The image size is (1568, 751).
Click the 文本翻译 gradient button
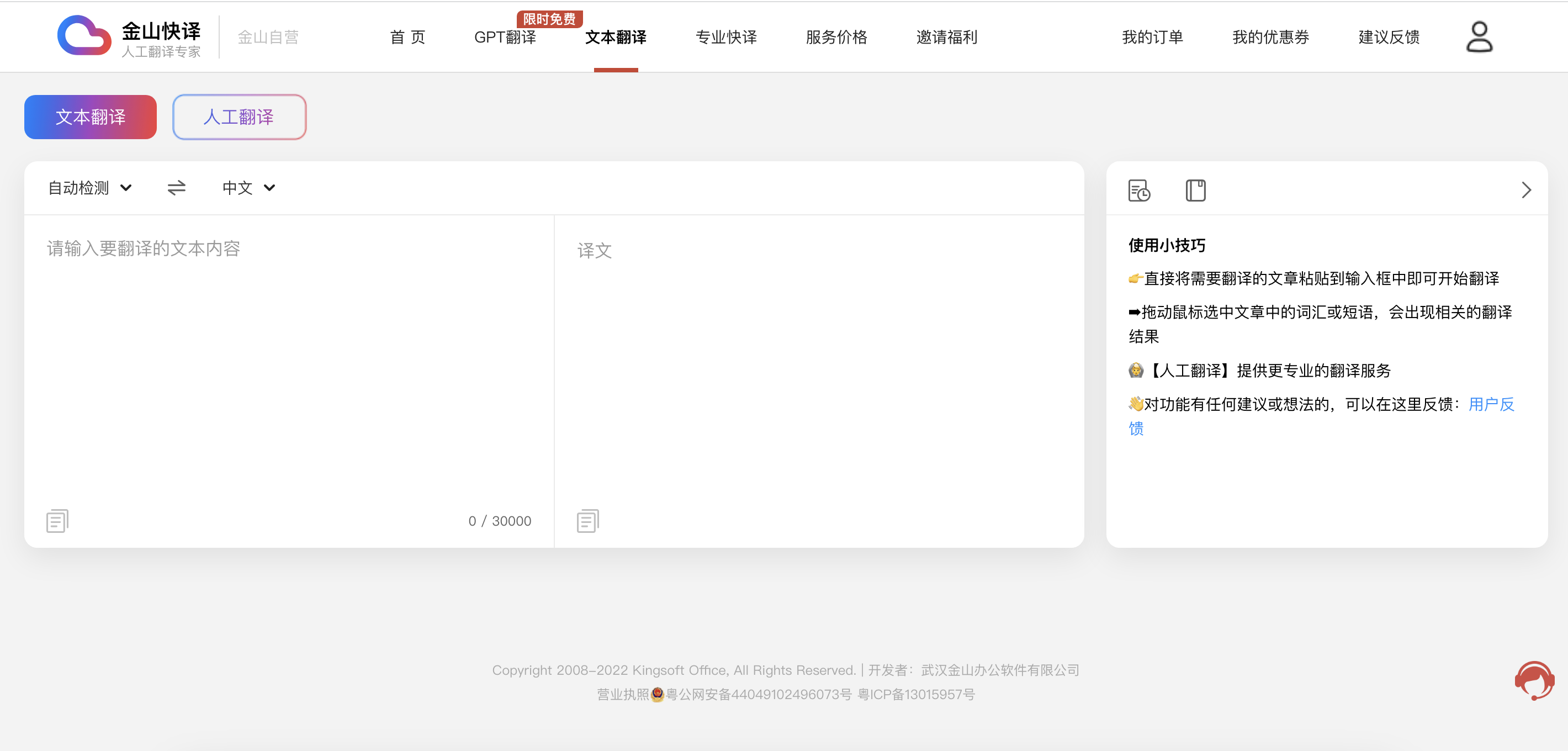(91, 117)
